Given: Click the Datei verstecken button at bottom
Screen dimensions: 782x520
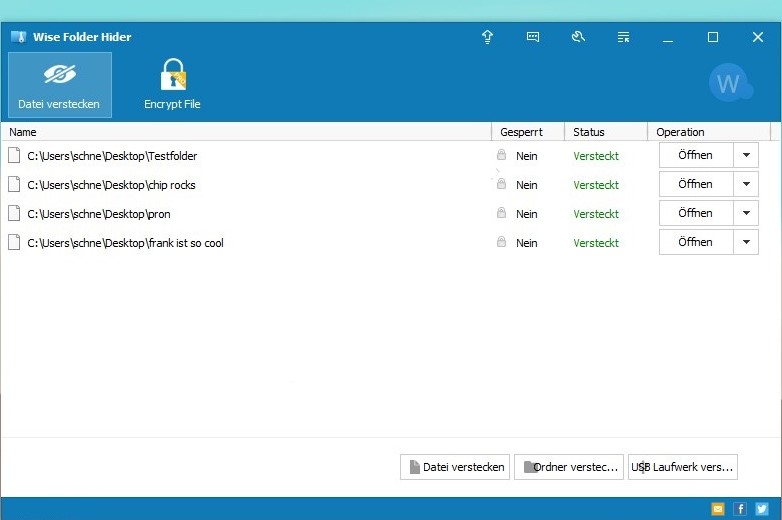Looking at the screenshot, I should [455, 467].
